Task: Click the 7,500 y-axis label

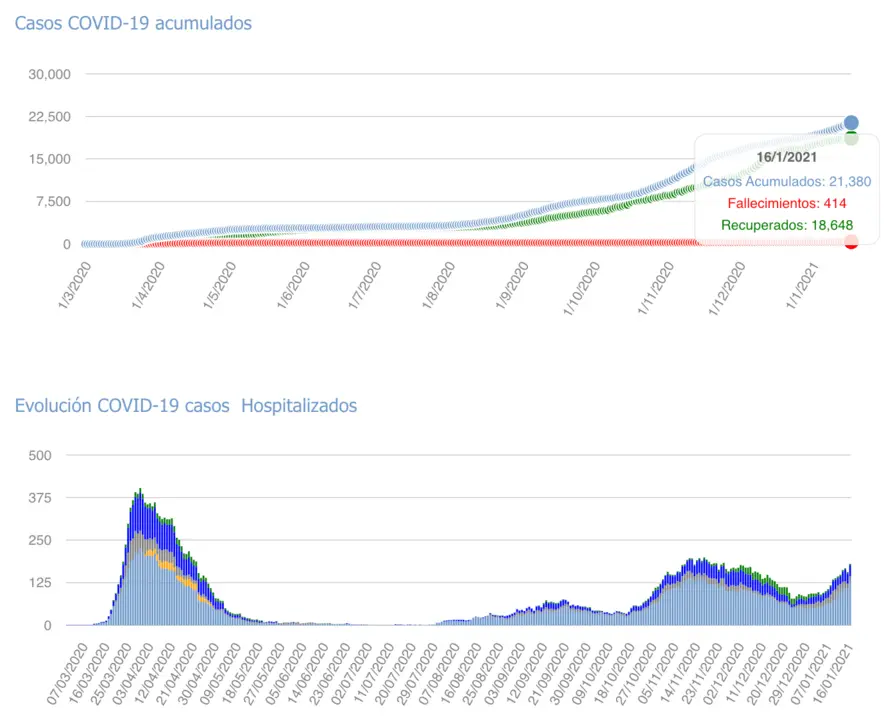Action: (53, 202)
